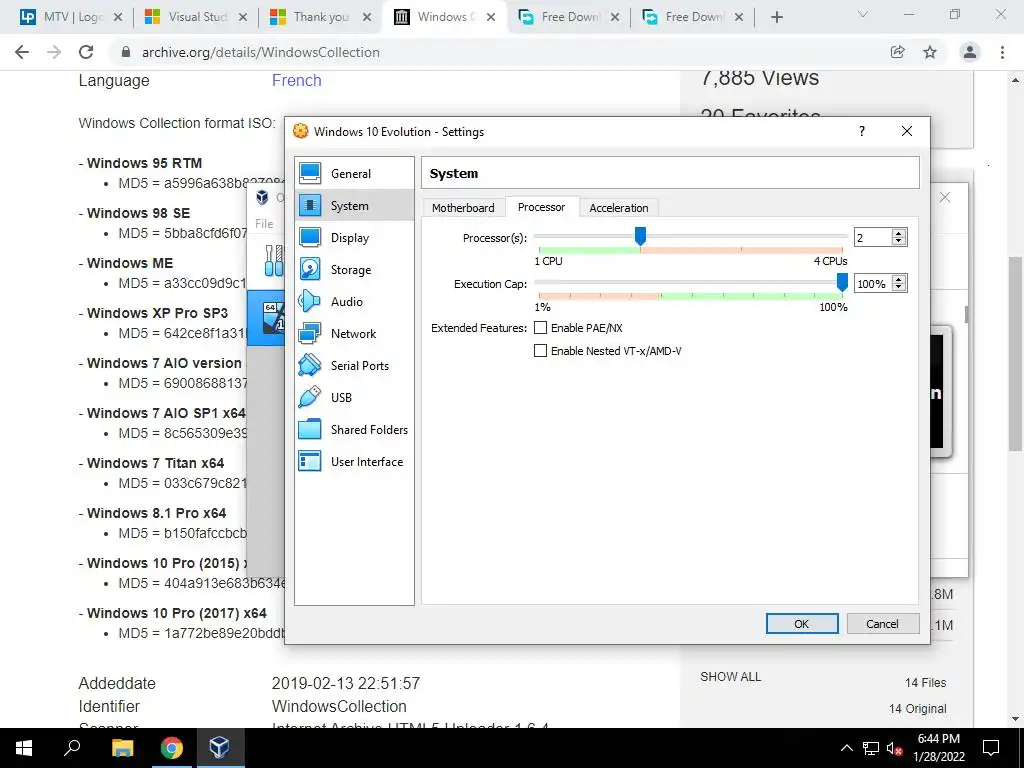This screenshot has width=1024, height=768.
Task: Open the Audio speaker icon
Action: coord(310,301)
